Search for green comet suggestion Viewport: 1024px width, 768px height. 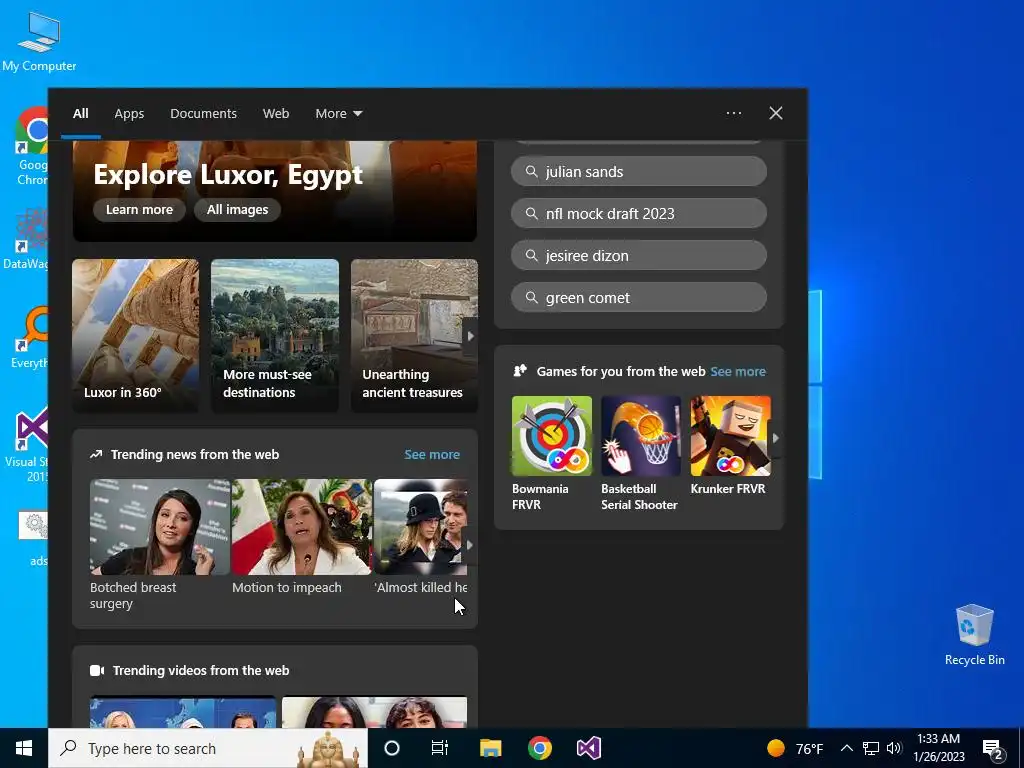(639, 298)
